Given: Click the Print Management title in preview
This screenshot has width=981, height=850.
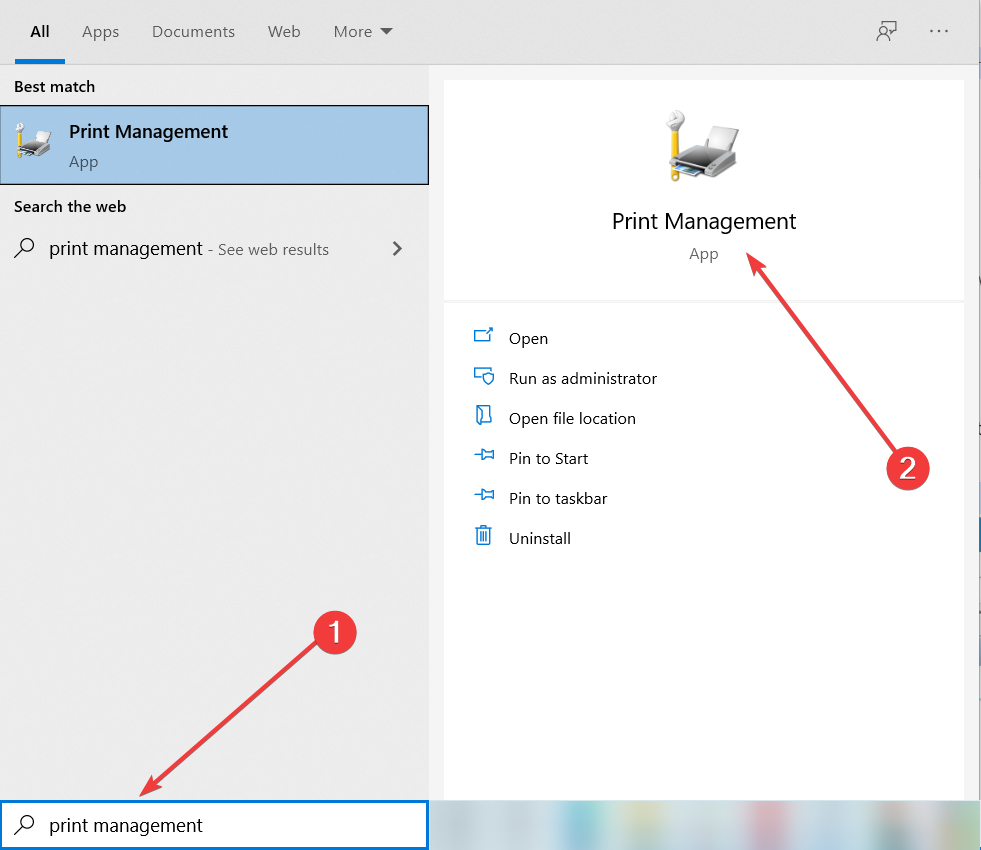Looking at the screenshot, I should (703, 221).
